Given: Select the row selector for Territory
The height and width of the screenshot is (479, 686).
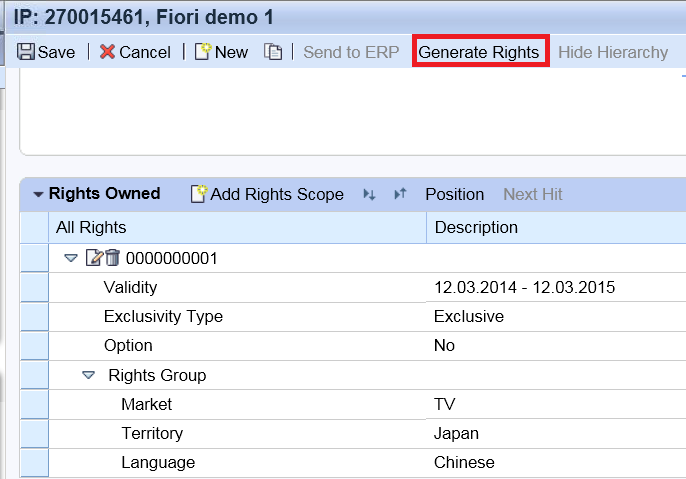Looking at the screenshot, I should point(35,434).
